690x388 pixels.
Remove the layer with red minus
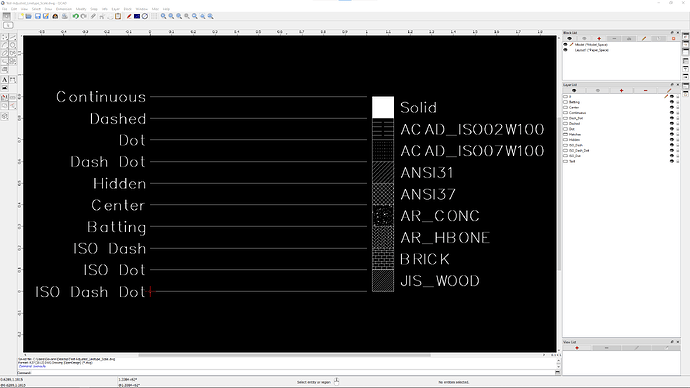coord(645,91)
